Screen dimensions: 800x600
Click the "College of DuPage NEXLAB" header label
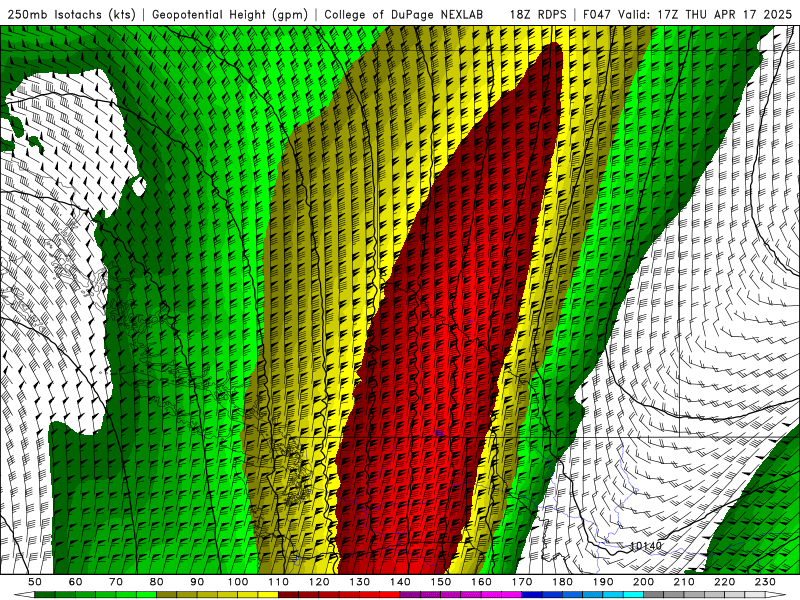[404, 14]
